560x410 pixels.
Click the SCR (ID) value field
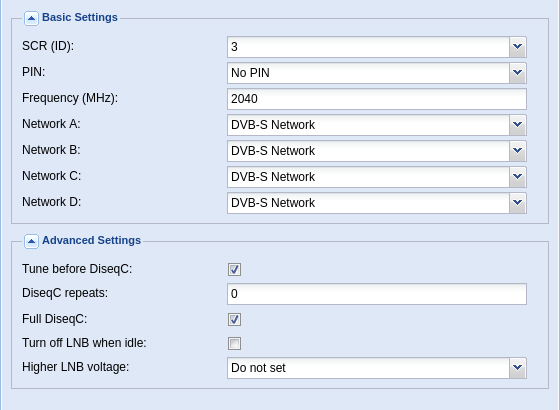[368, 47]
